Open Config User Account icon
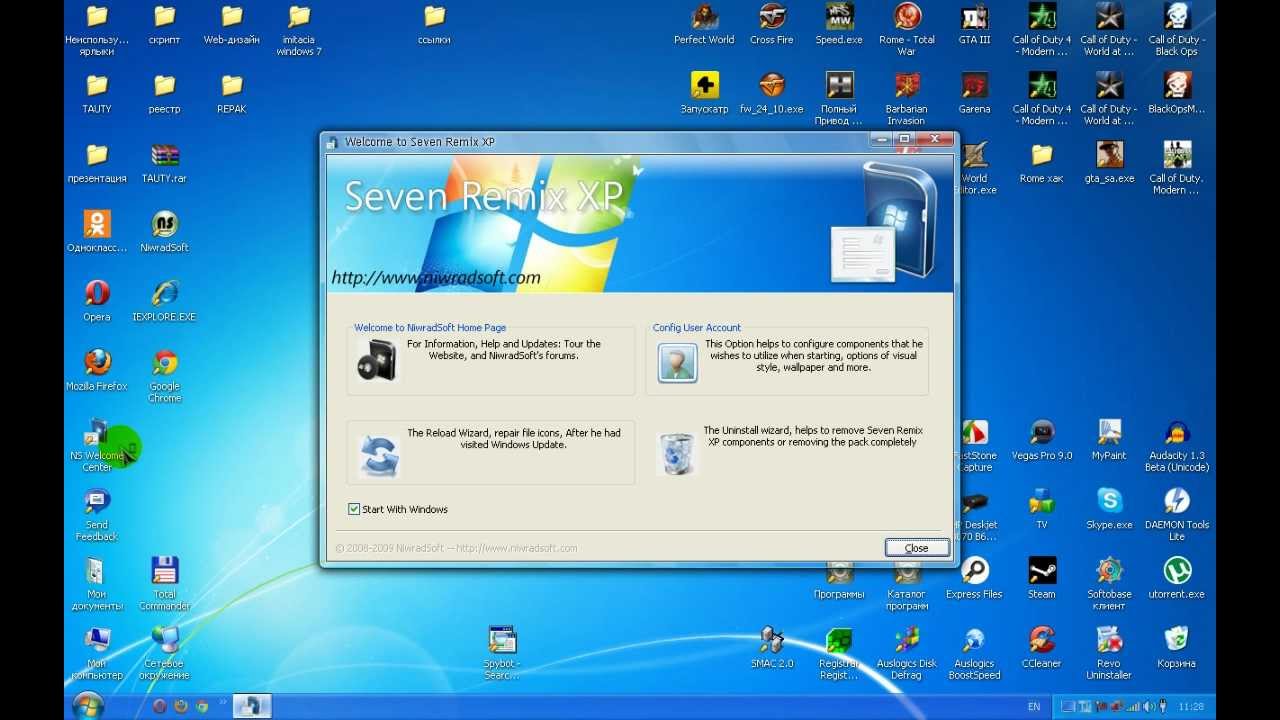The width and height of the screenshot is (1280, 720). 677,362
